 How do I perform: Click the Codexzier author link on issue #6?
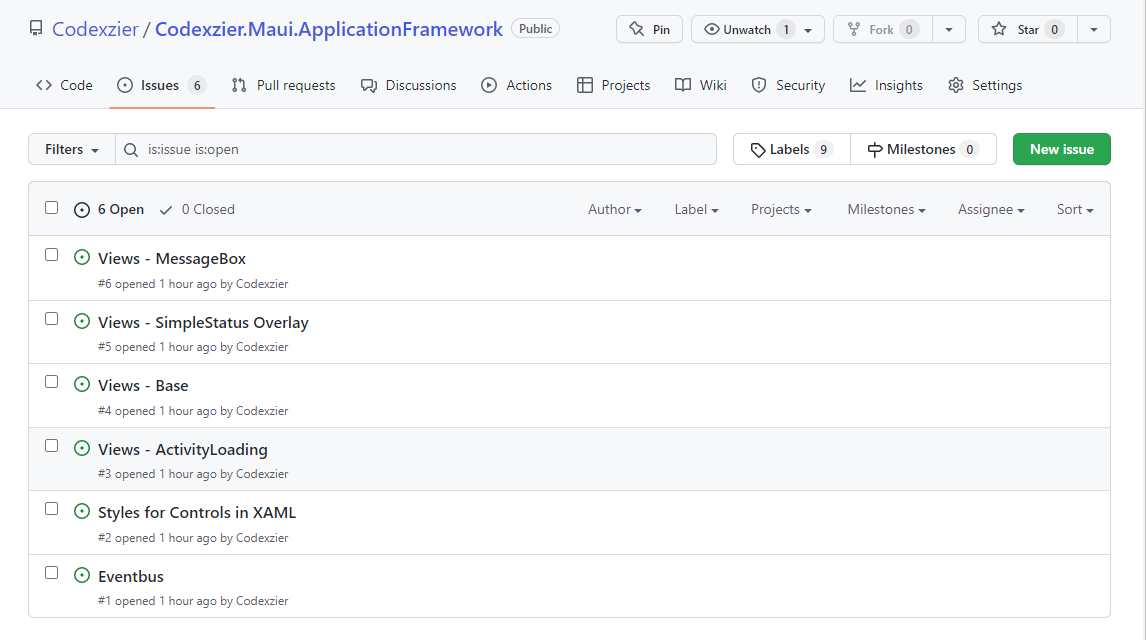(262, 284)
